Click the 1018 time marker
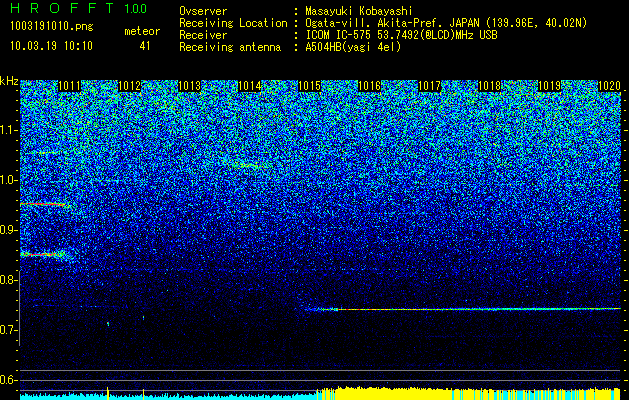Viewport: 629px width, 400px height. (489, 86)
